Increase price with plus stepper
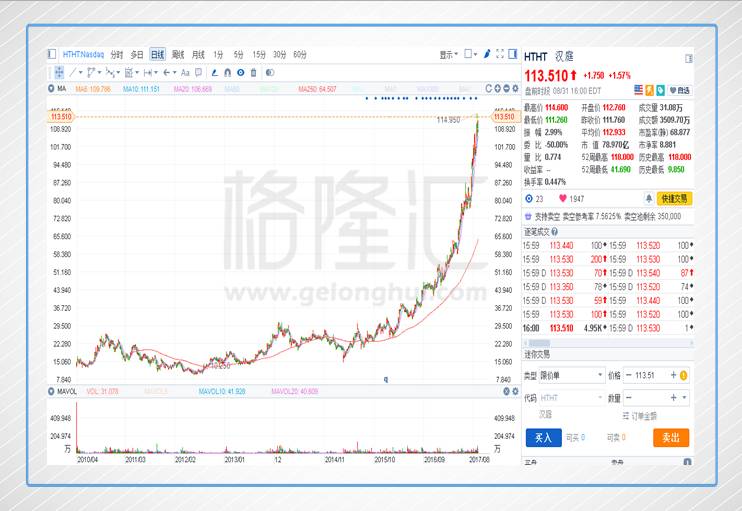 point(673,375)
